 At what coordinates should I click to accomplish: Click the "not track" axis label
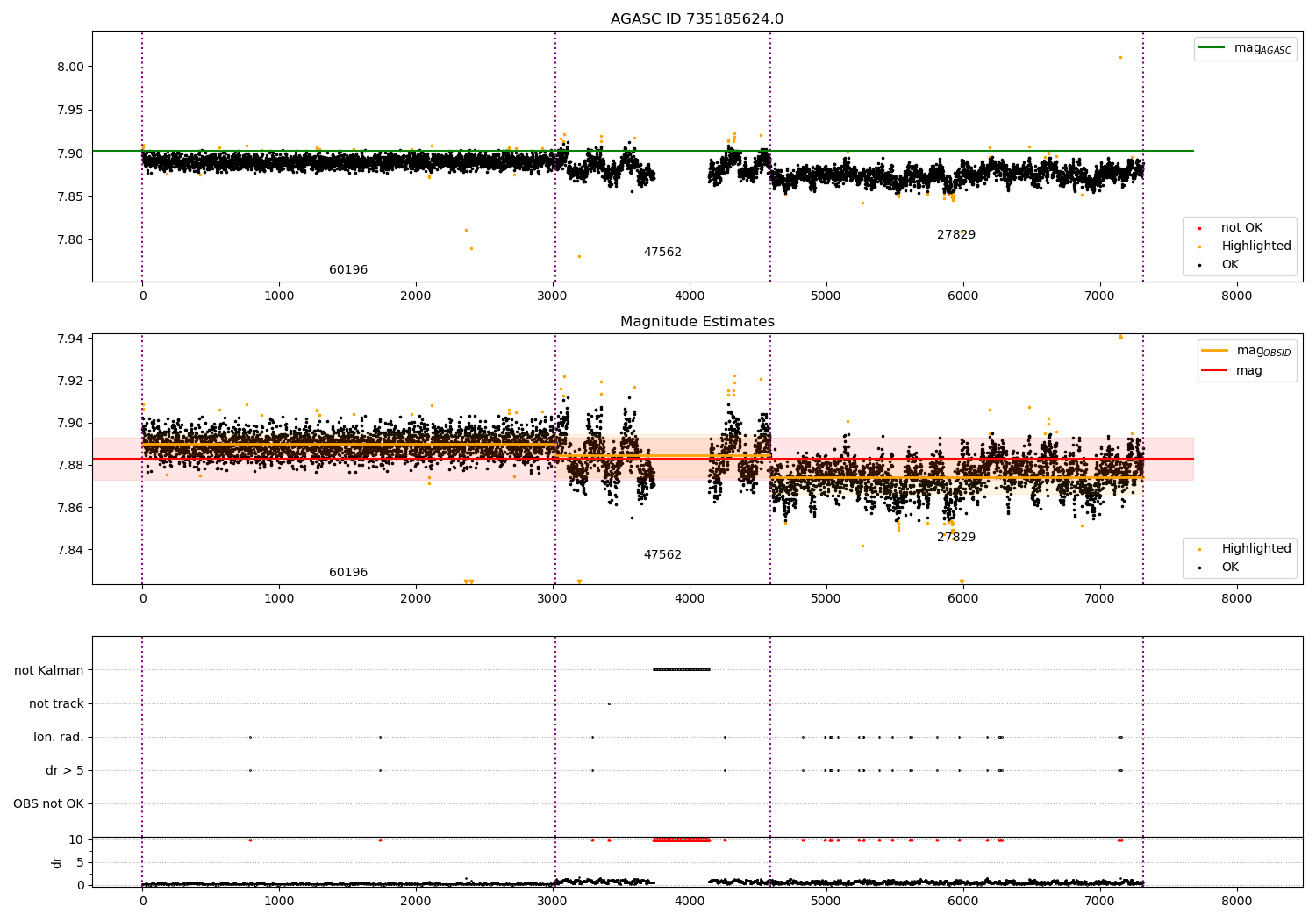point(56,704)
